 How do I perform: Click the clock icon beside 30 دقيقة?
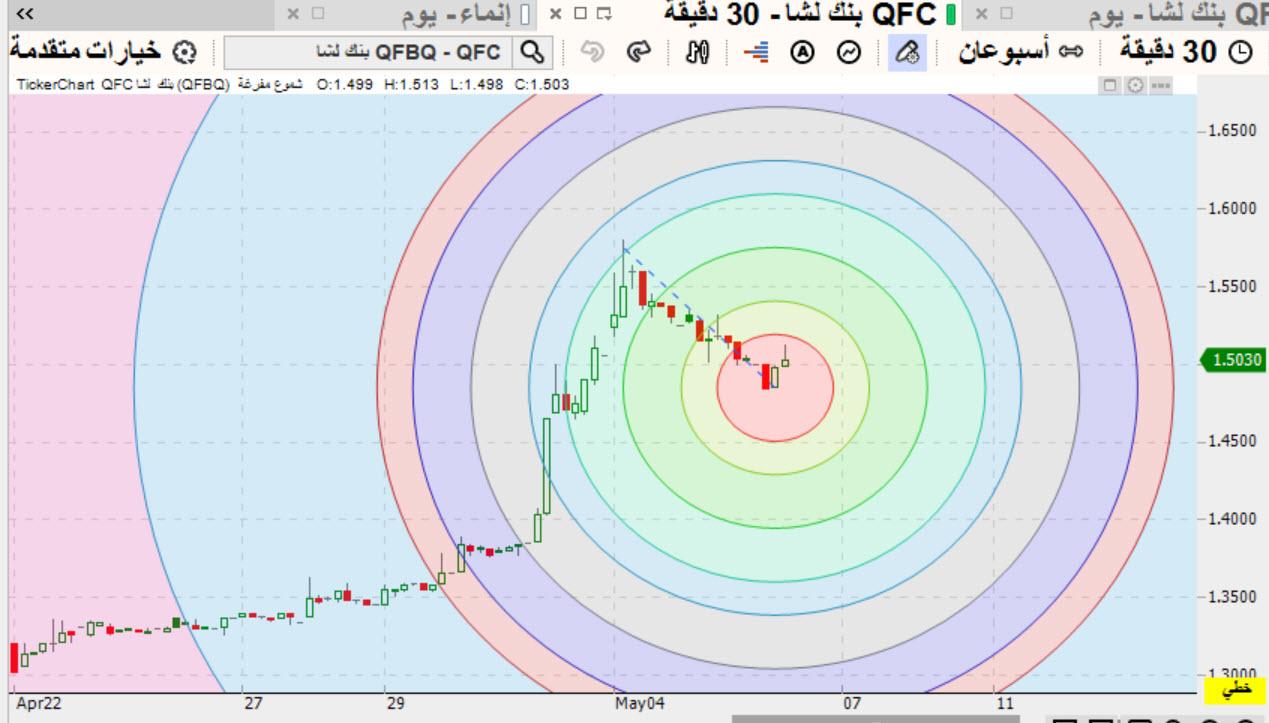point(1240,52)
